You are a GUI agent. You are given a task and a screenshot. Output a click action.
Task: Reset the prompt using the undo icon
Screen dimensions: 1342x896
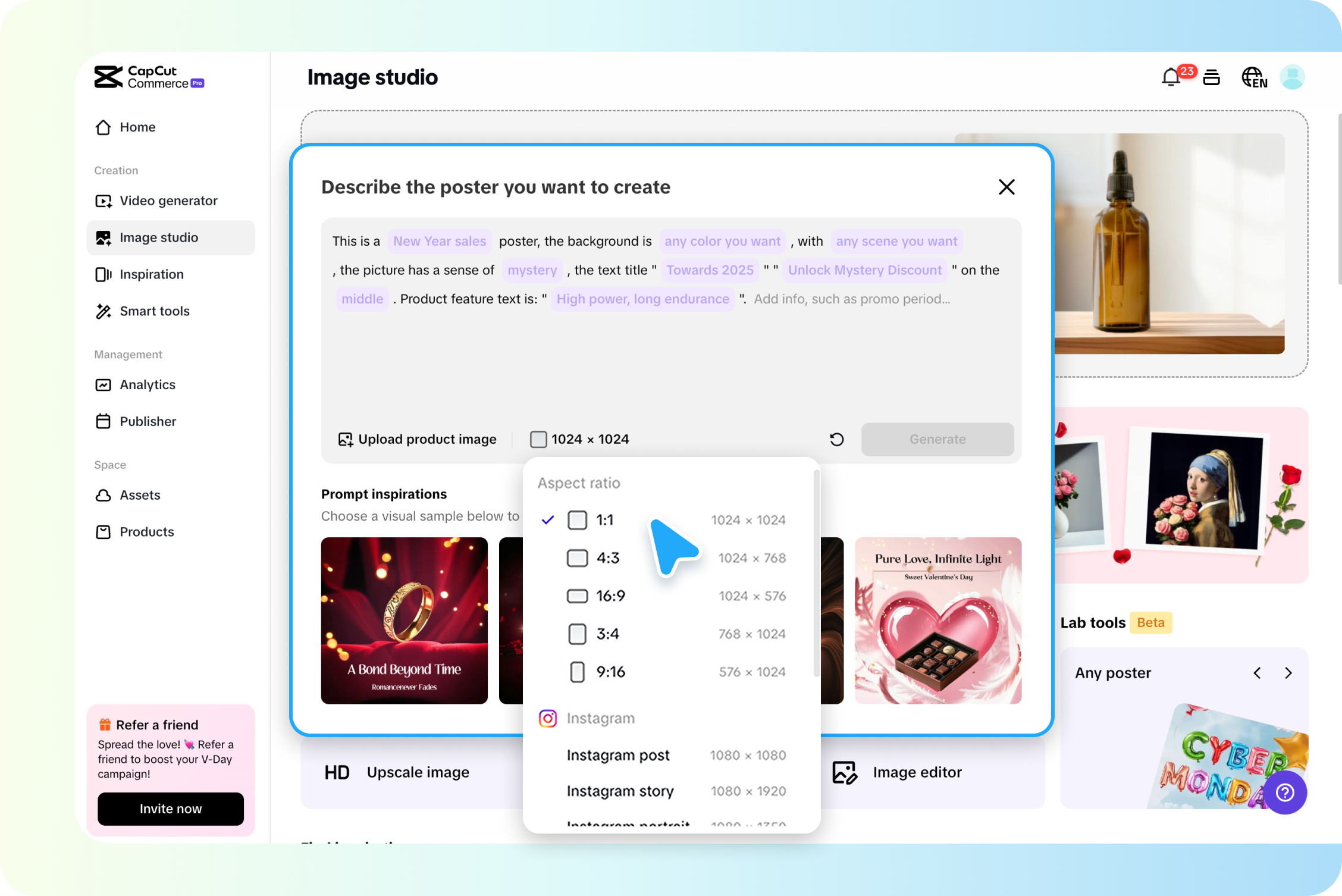836,439
